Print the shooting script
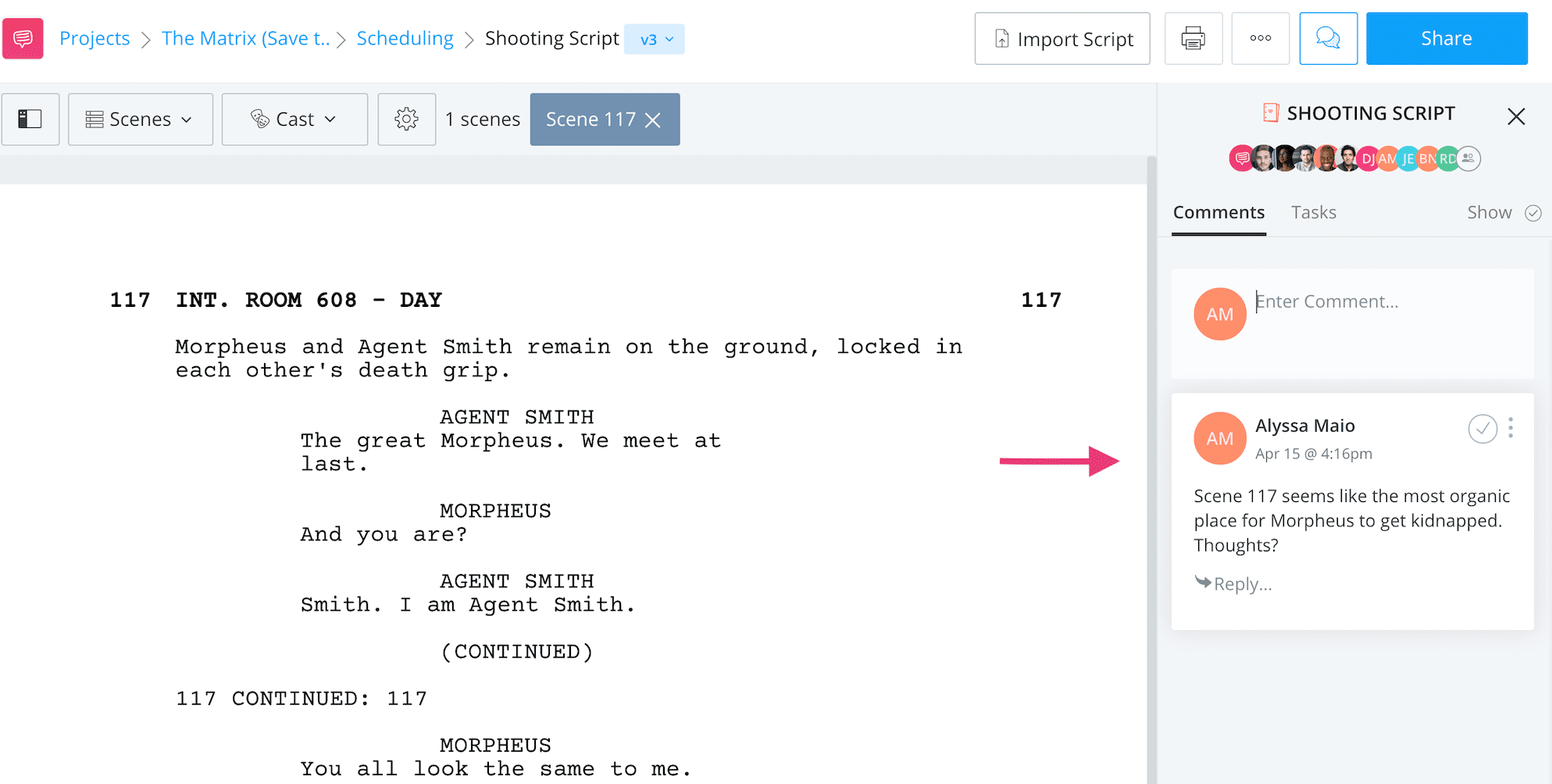The image size is (1552, 784). click(1193, 38)
